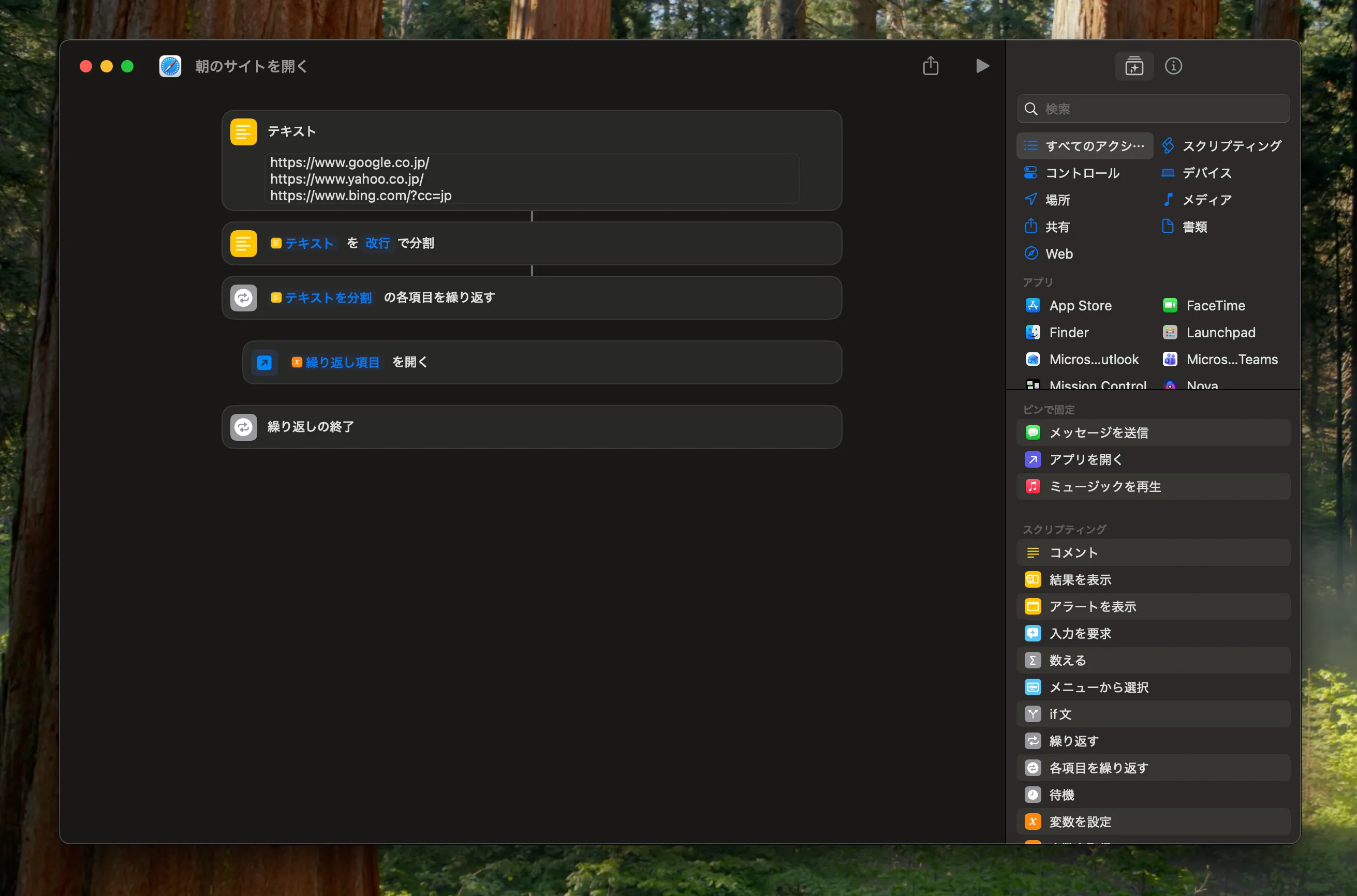Click the テキスト variable in the split action
Image resolution: width=1357 pixels, height=896 pixels.
pyautogui.click(x=302, y=244)
